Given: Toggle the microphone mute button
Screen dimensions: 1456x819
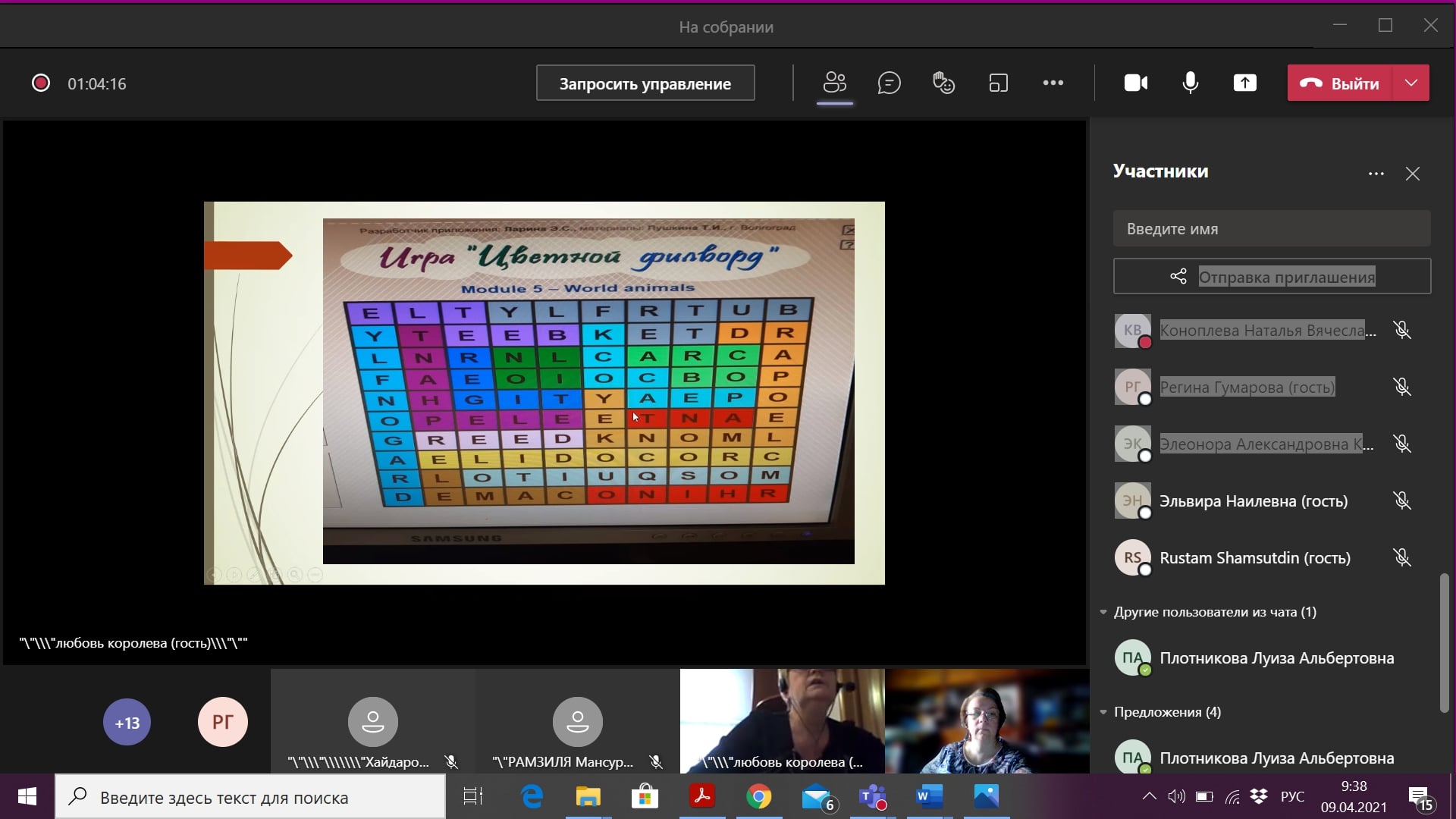Looking at the screenshot, I should [1190, 83].
